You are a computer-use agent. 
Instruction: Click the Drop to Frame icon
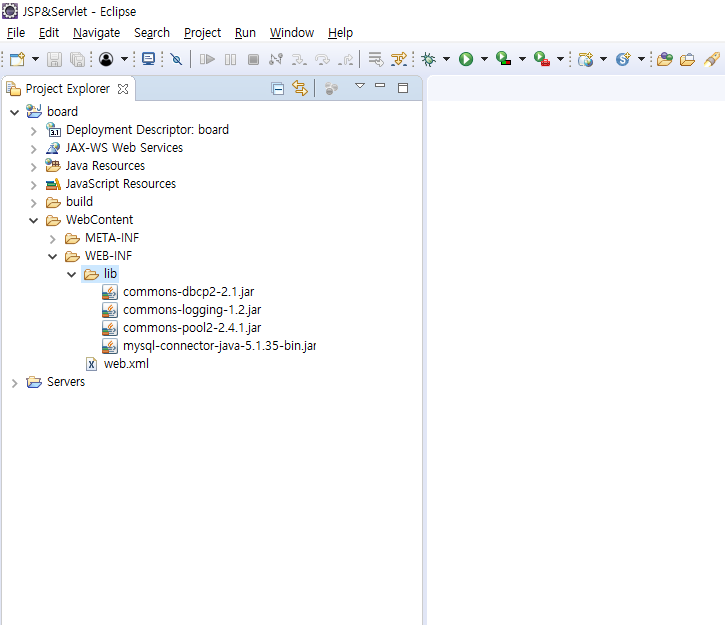[376, 59]
